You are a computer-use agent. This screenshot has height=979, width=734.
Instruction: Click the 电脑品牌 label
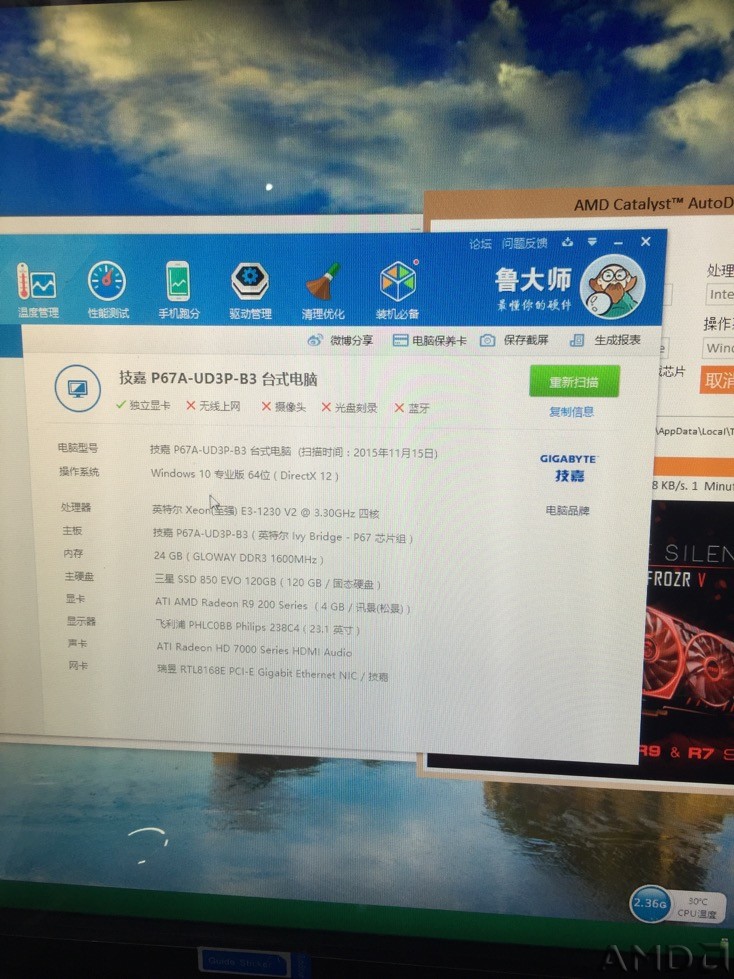[x=567, y=511]
